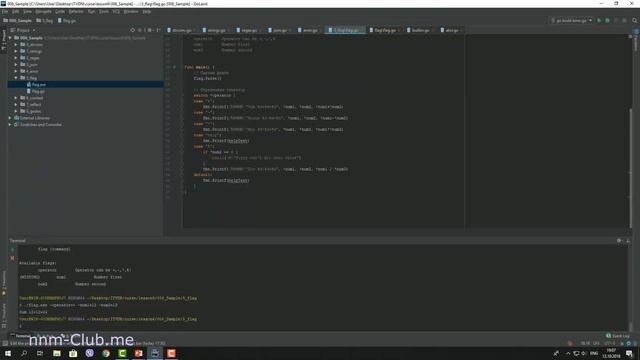Viewport: 640px width, 360px height.
Task: Open Search Everywhere magnifier icon
Action: pyautogui.click(x=635, y=20)
